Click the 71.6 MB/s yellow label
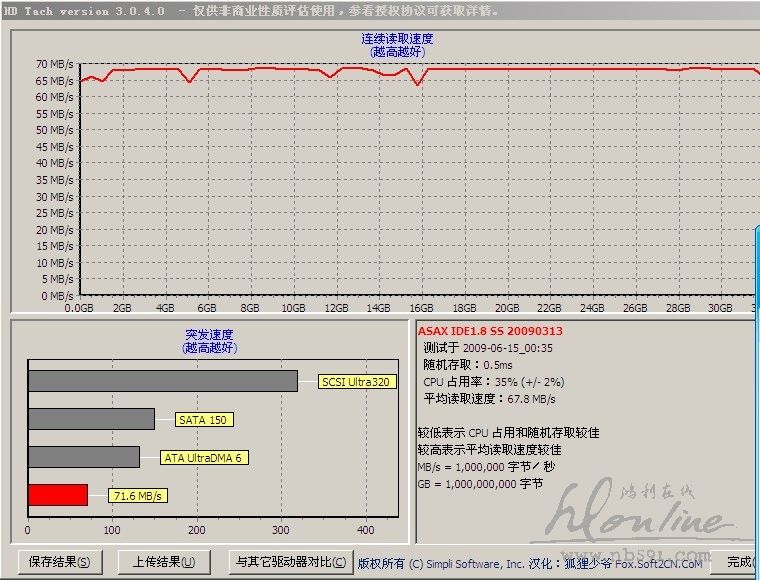 point(138,496)
